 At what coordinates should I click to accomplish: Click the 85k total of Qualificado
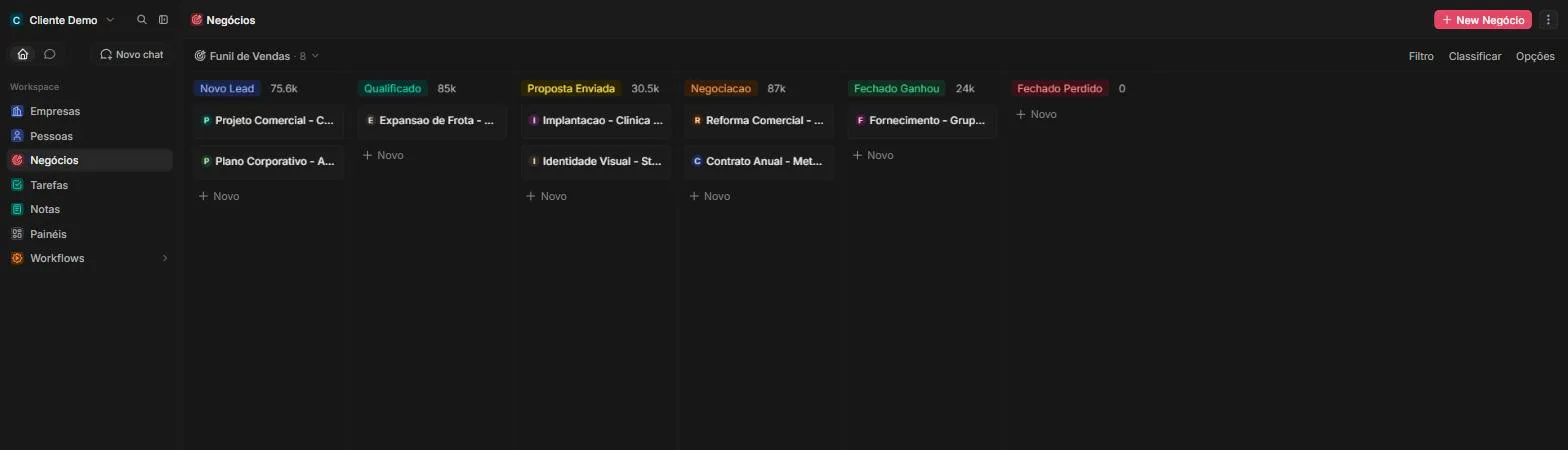point(446,88)
